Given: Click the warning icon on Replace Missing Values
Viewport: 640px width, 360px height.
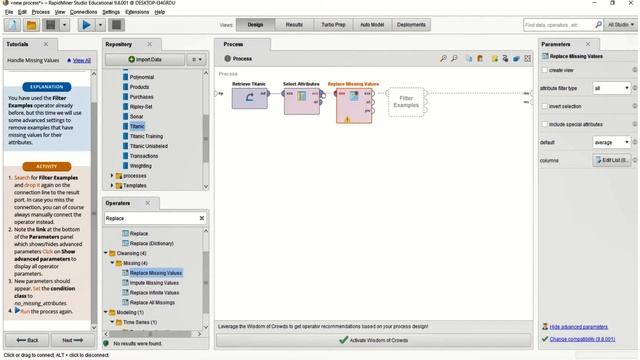Looking at the screenshot, I should click(x=347, y=120).
